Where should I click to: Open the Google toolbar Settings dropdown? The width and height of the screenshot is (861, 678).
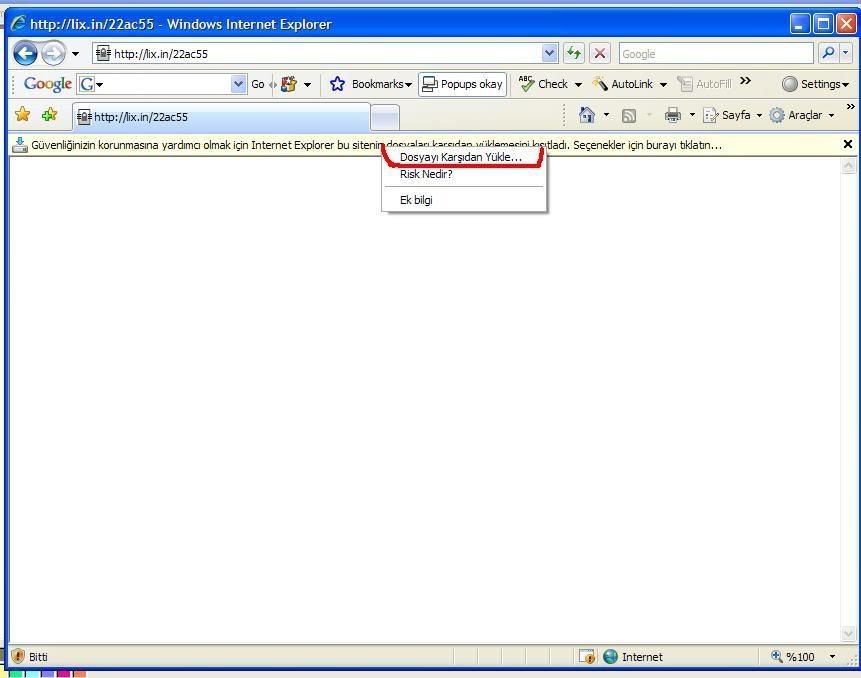816,84
